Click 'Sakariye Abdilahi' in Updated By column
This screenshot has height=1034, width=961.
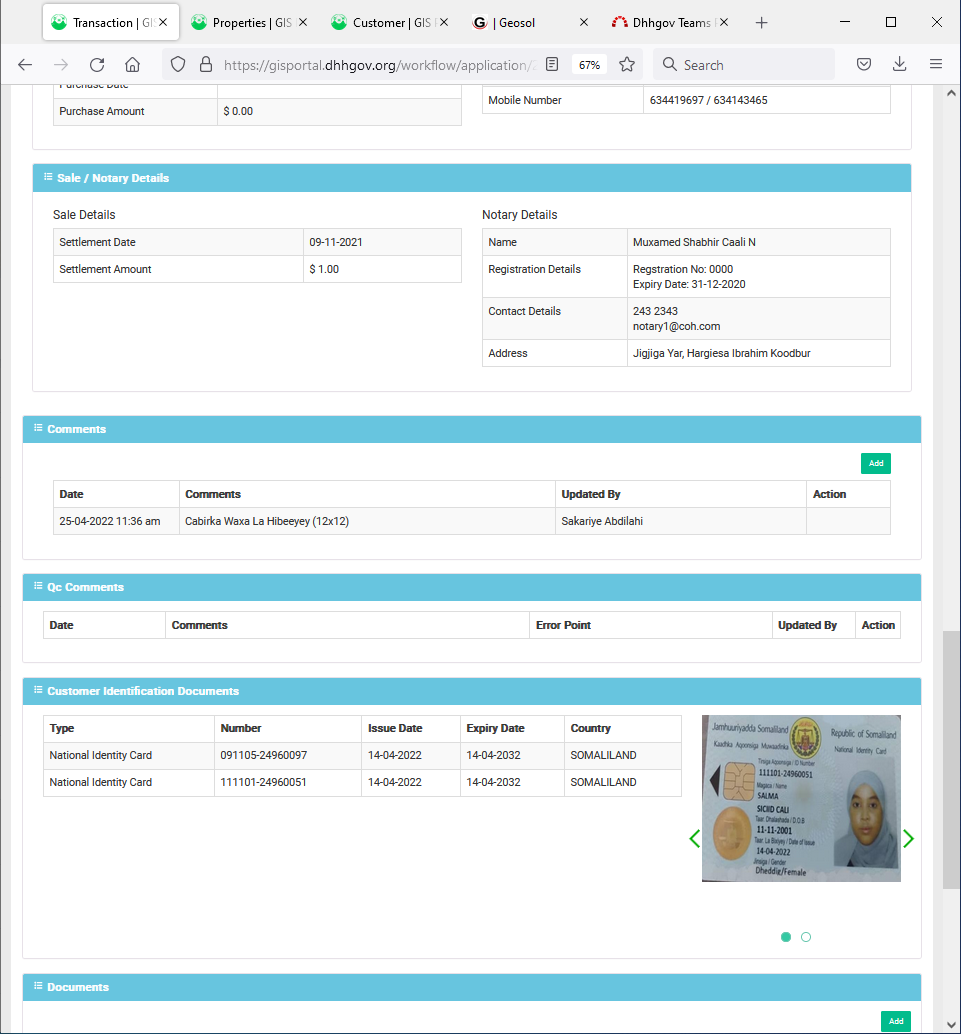pyautogui.click(x=602, y=521)
